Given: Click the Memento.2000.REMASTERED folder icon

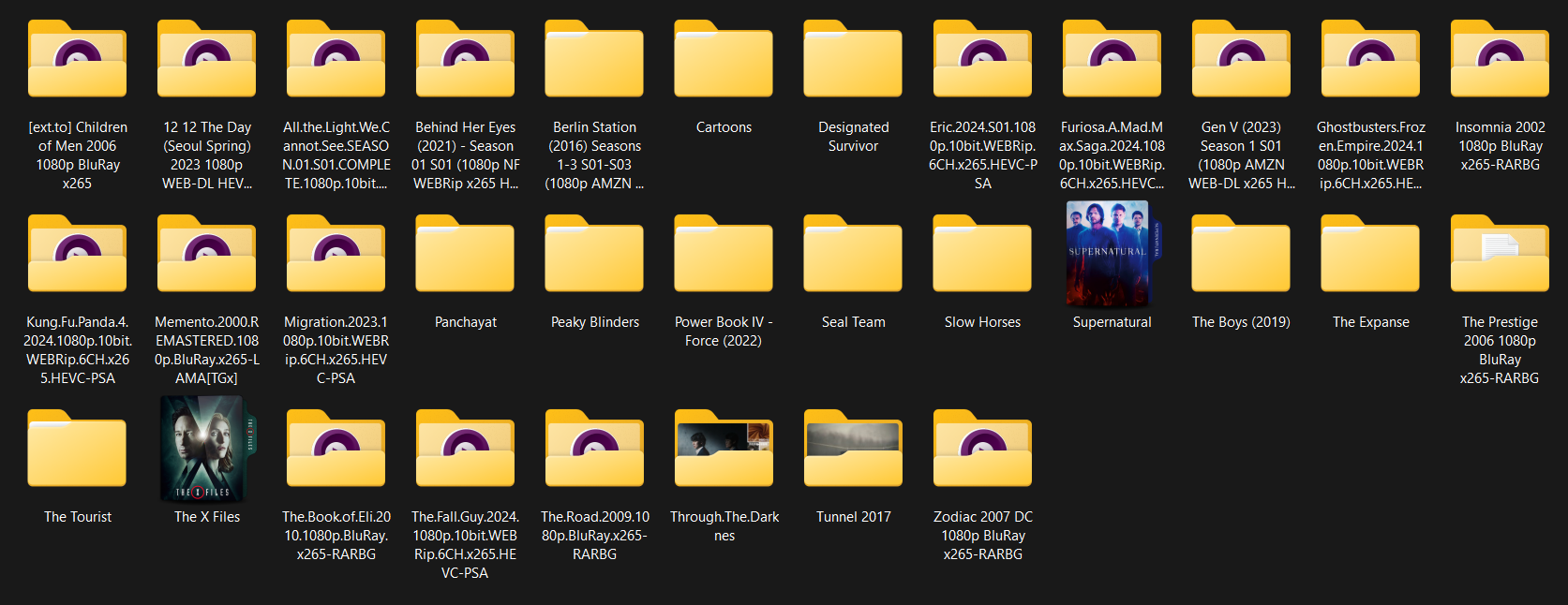Looking at the screenshot, I should click(x=206, y=254).
